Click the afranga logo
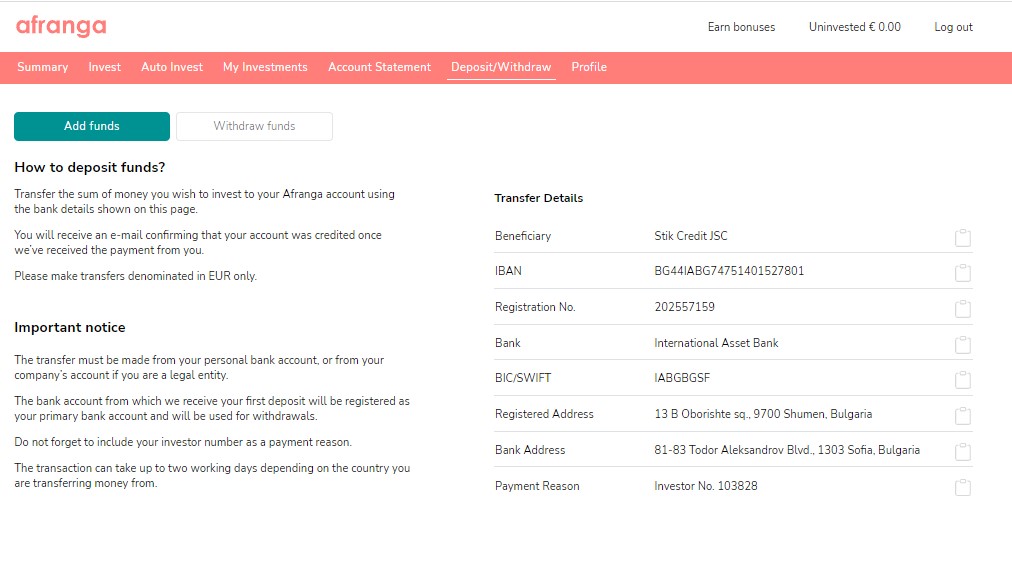 click(x=61, y=26)
